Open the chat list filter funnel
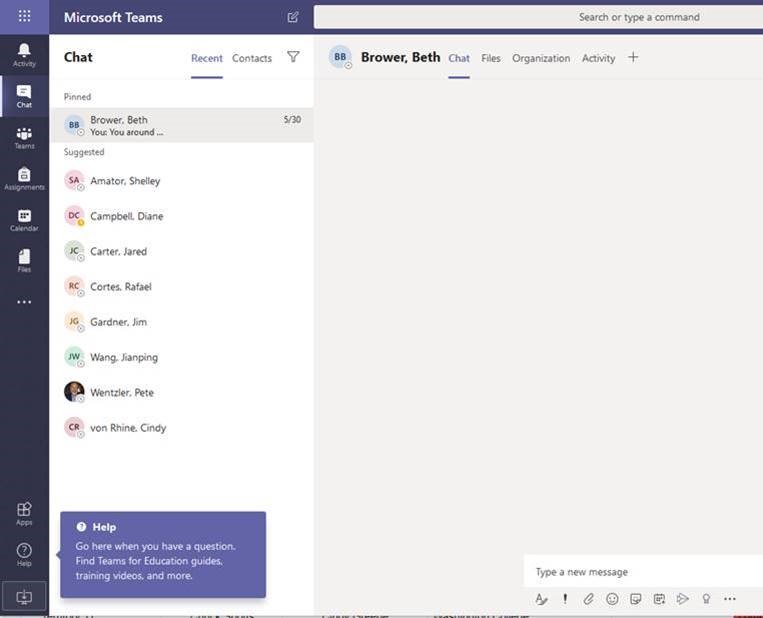763x618 pixels. point(293,57)
